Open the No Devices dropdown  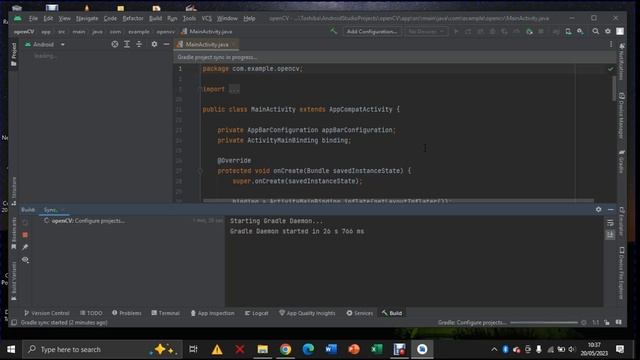point(426,31)
